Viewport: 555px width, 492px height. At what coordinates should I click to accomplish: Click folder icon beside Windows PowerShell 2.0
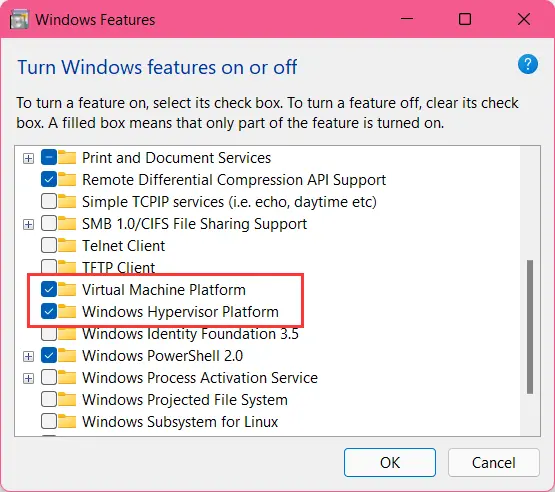[67, 356]
